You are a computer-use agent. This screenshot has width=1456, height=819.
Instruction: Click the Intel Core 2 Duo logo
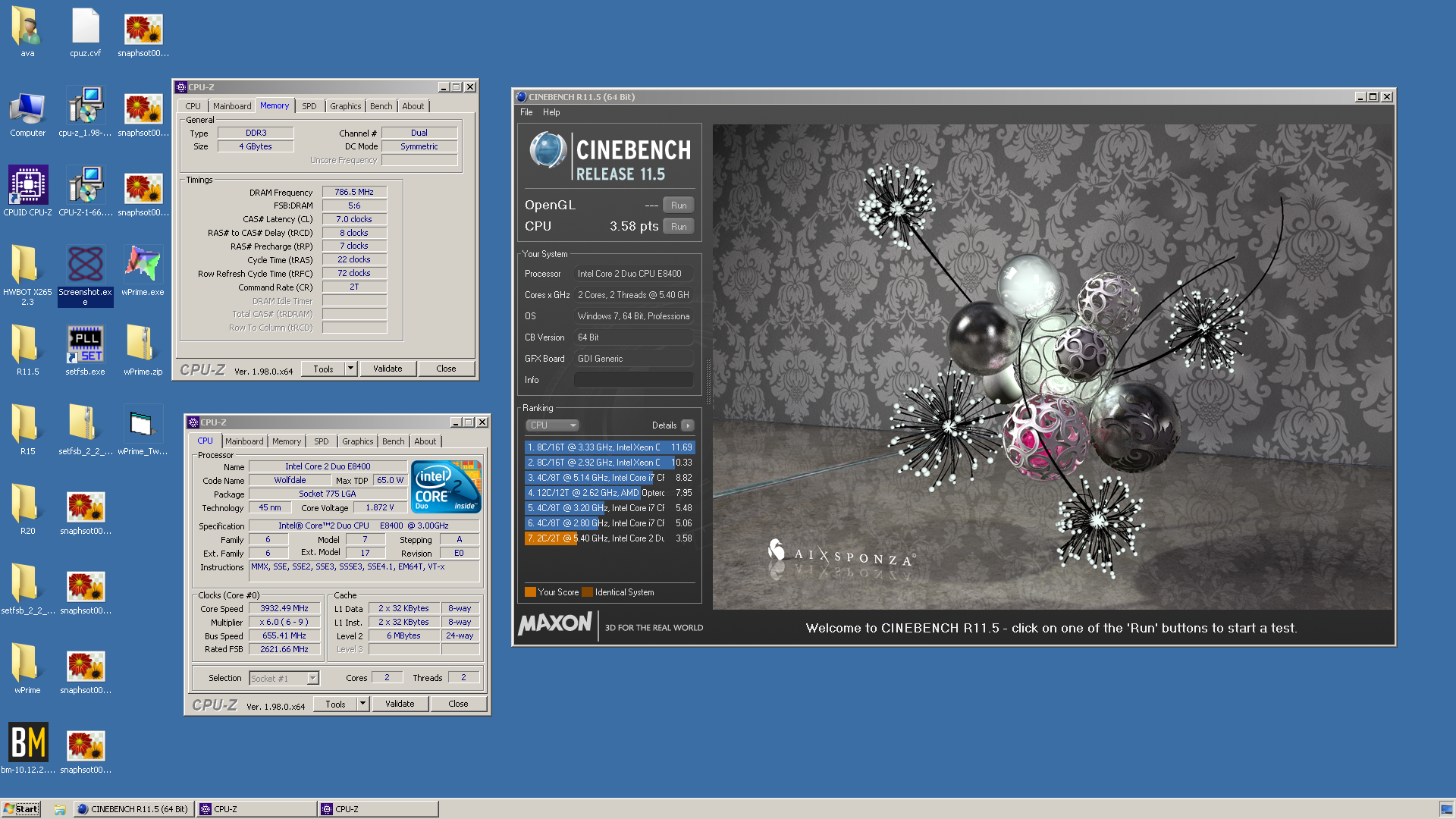446,487
